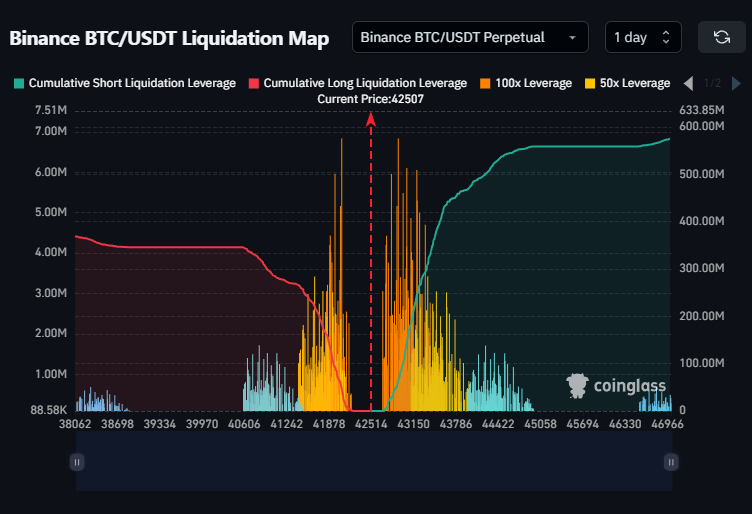Click the 6.00M left axis label
The image size is (752, 514).
(51, 172)
